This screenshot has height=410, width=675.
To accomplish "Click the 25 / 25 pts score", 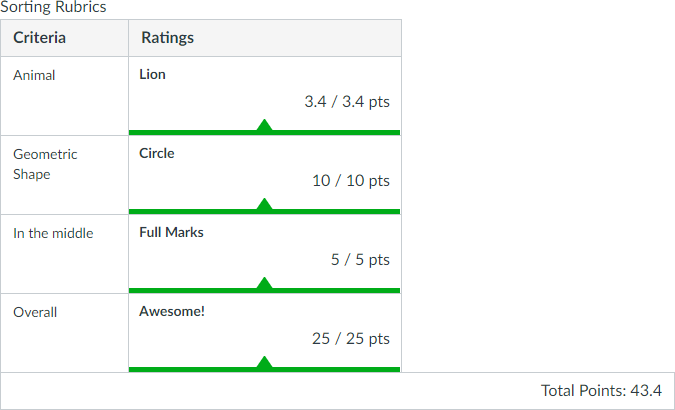I will coord(351,339).
